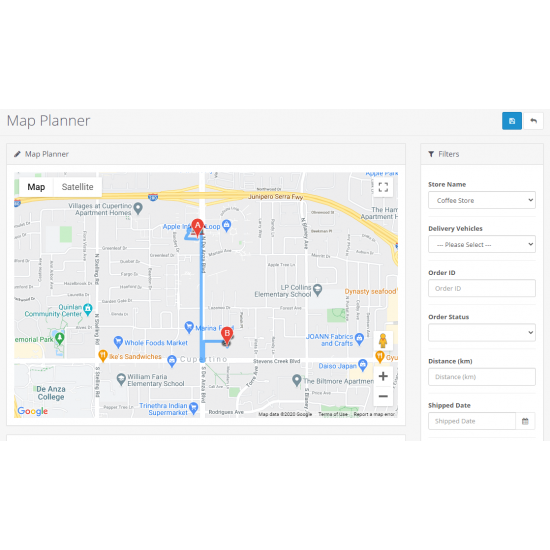The width and height of the screenshot is (550, 550).
Task: Click the Whole Foods Market pin
Action: tap(118, 341)
